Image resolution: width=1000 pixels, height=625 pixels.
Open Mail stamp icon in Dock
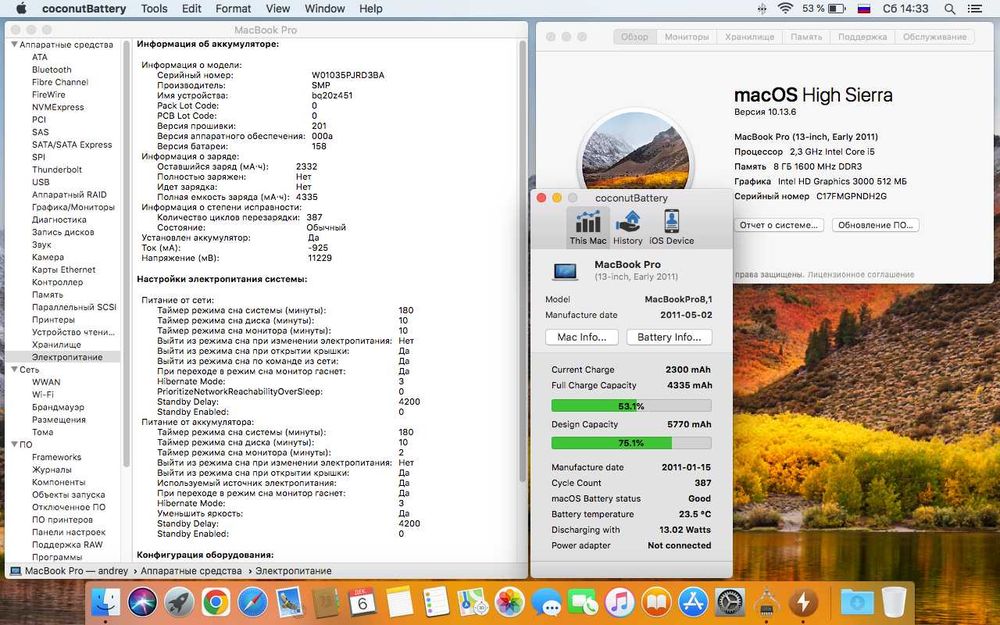[x=290, y=602]
